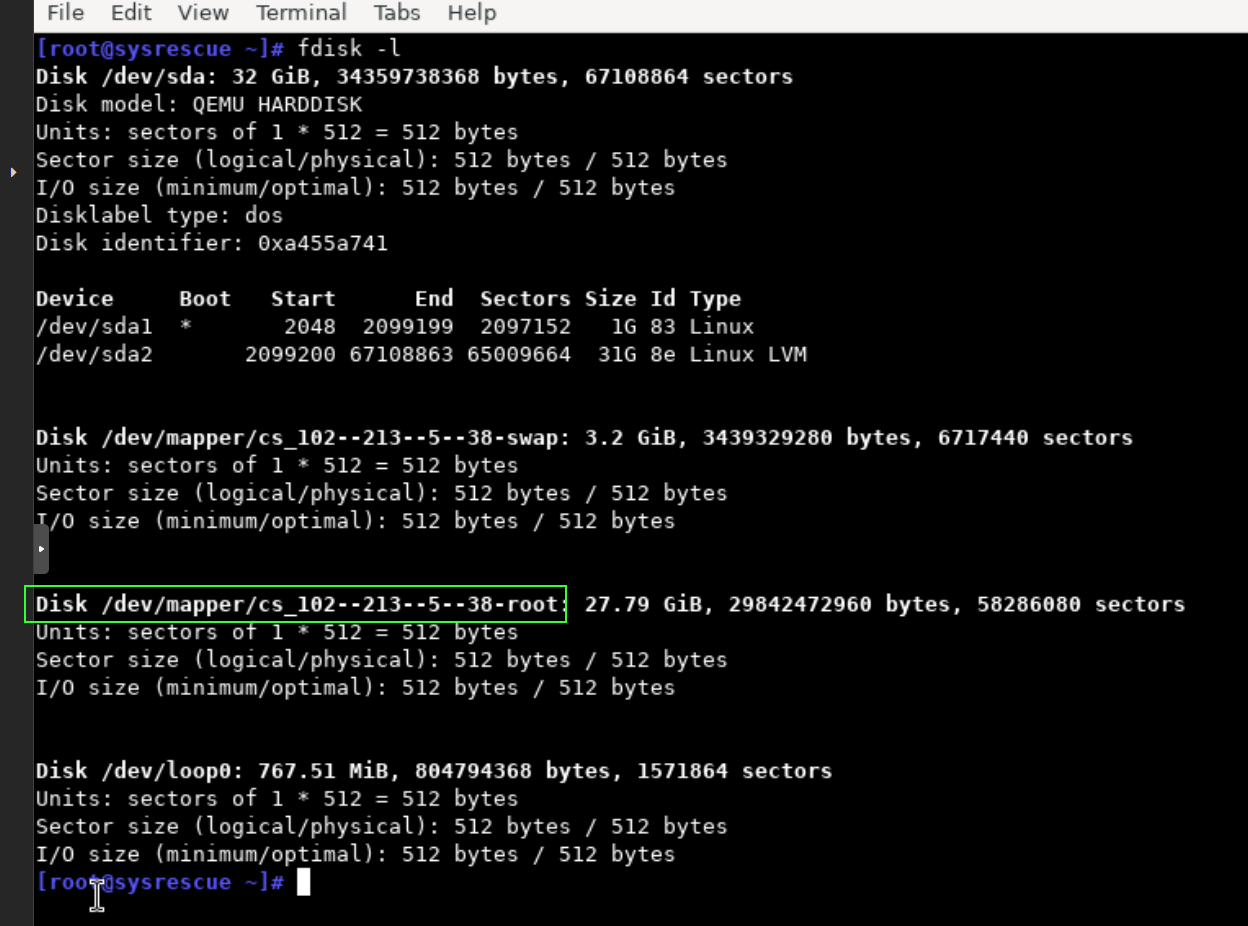The height and width of the screenshot is (926, 1248).
Task: Expand the gray side panel handle arrow
Action: click(x=41, y=549)
